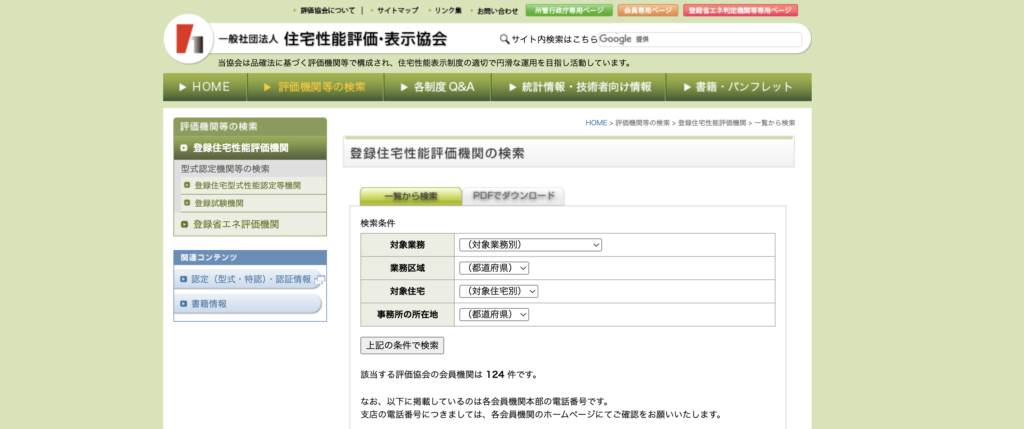This screenshot has height=429, width=1024.
Task: Click the bullet icon of 登録省エネ評価機関
Action: (x=184, y=224)
